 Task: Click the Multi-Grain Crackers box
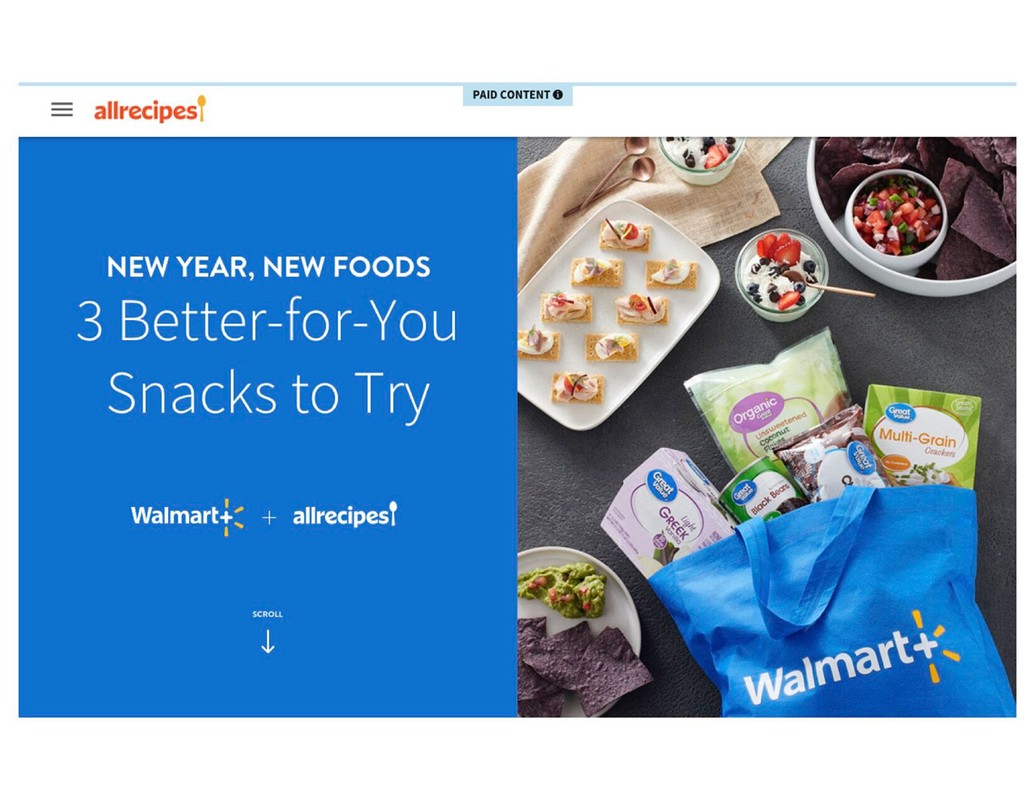[922, 436]
